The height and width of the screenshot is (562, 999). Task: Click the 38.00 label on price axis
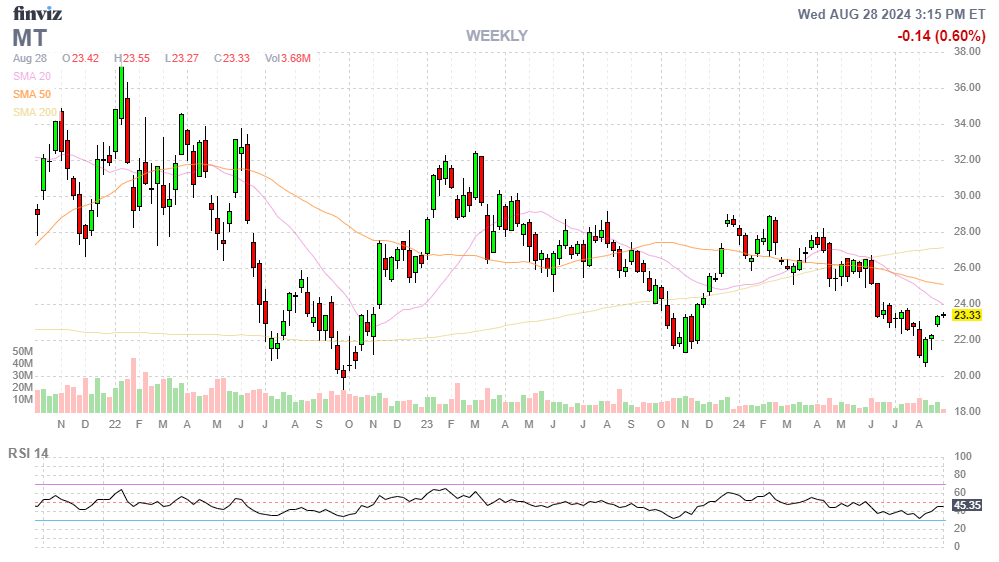pyautogui.click(x=966, y=52)
